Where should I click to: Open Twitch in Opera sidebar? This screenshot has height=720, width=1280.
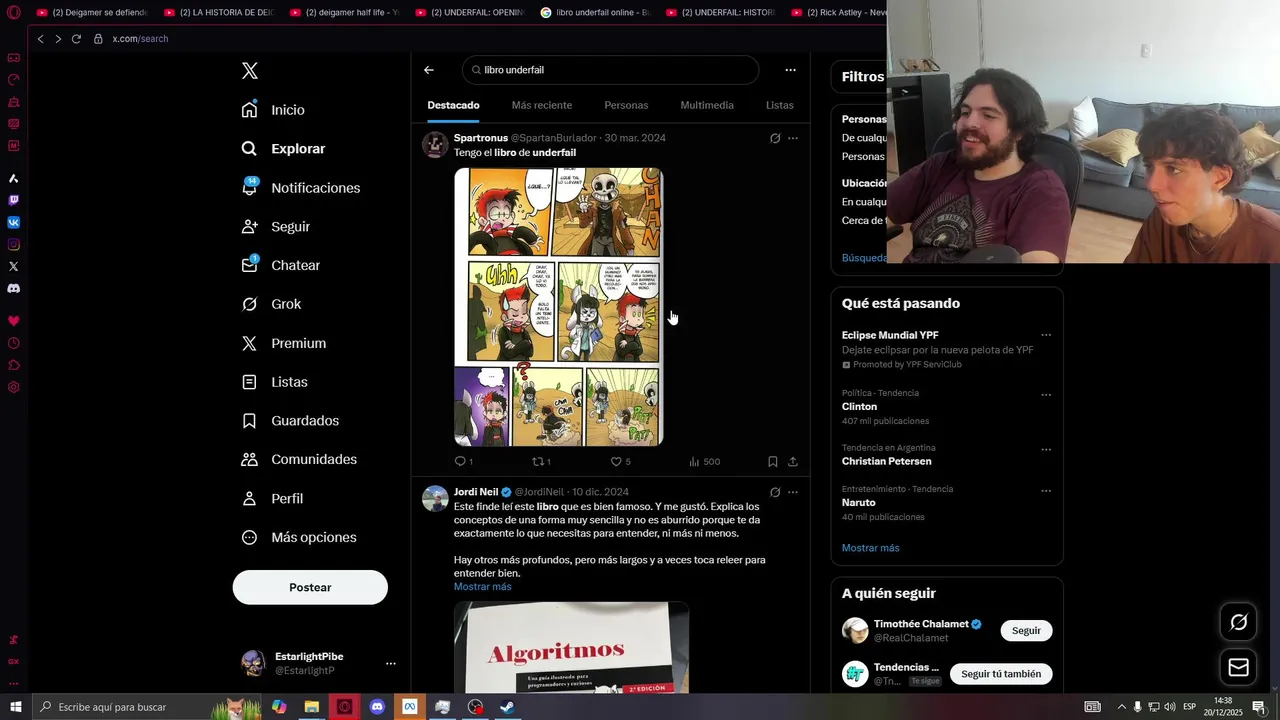coord(13,201)
